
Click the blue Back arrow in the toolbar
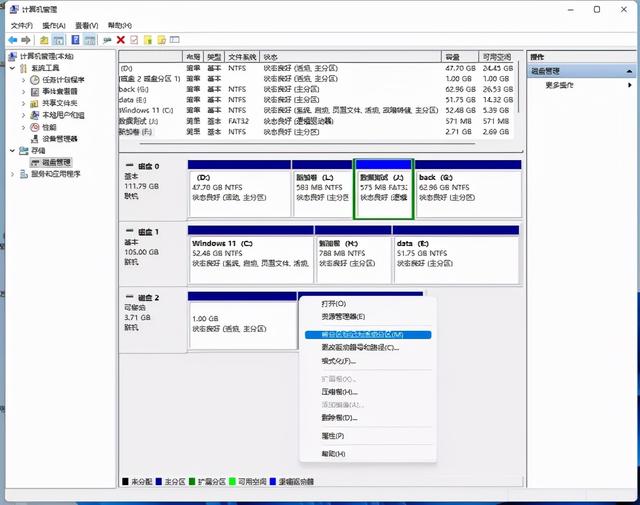[13, 40]
